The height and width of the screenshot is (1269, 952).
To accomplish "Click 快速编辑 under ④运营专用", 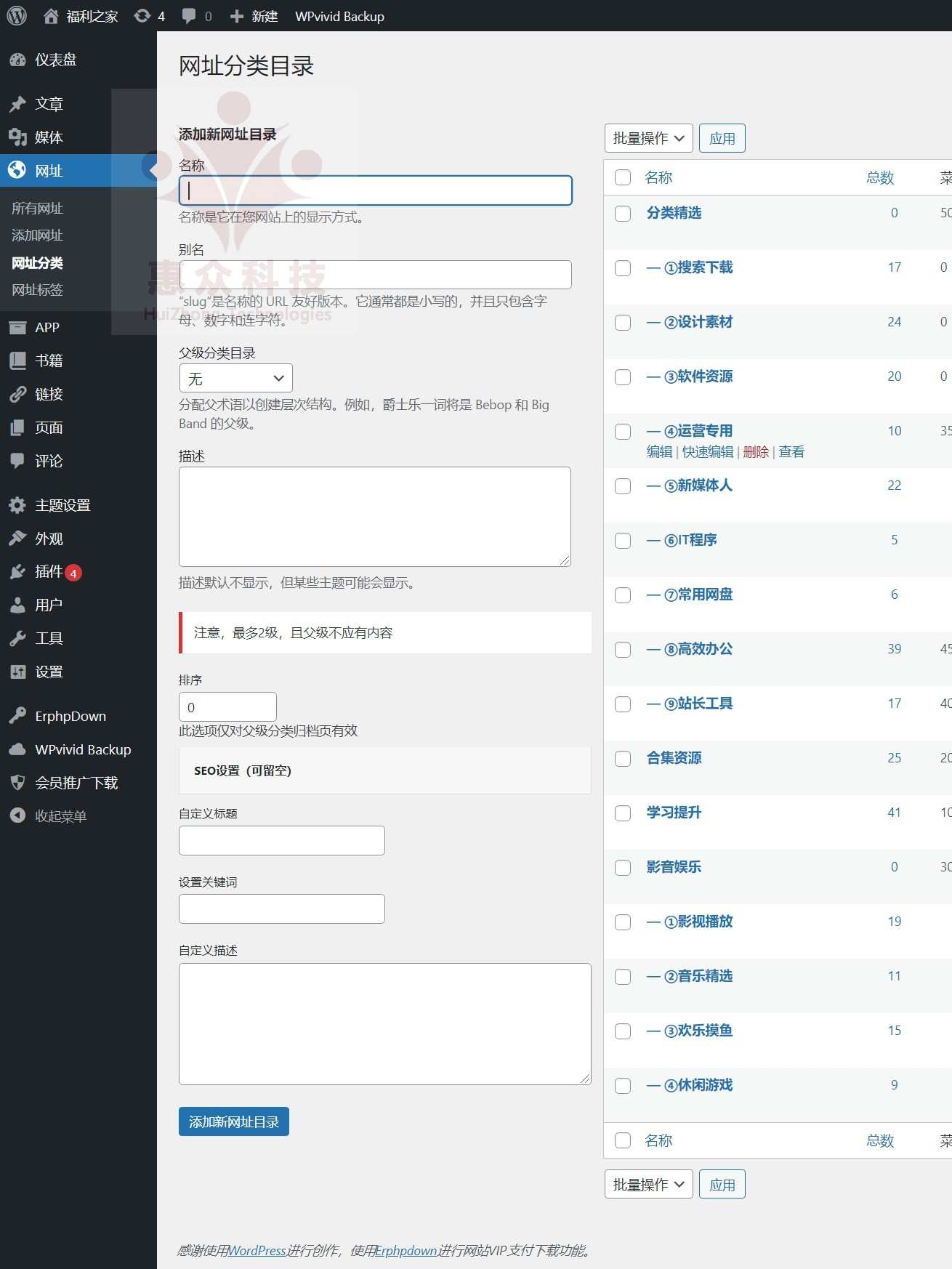I will (708, 452).
